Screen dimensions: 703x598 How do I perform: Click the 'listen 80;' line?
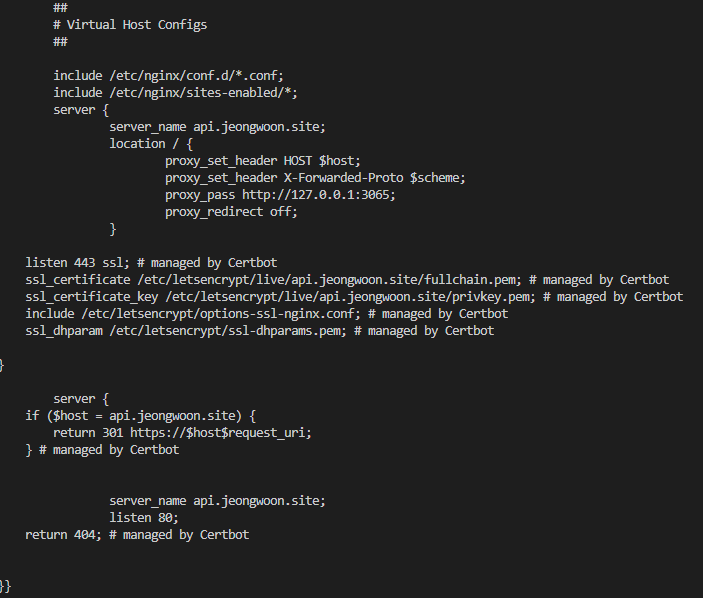coord(144,518)
